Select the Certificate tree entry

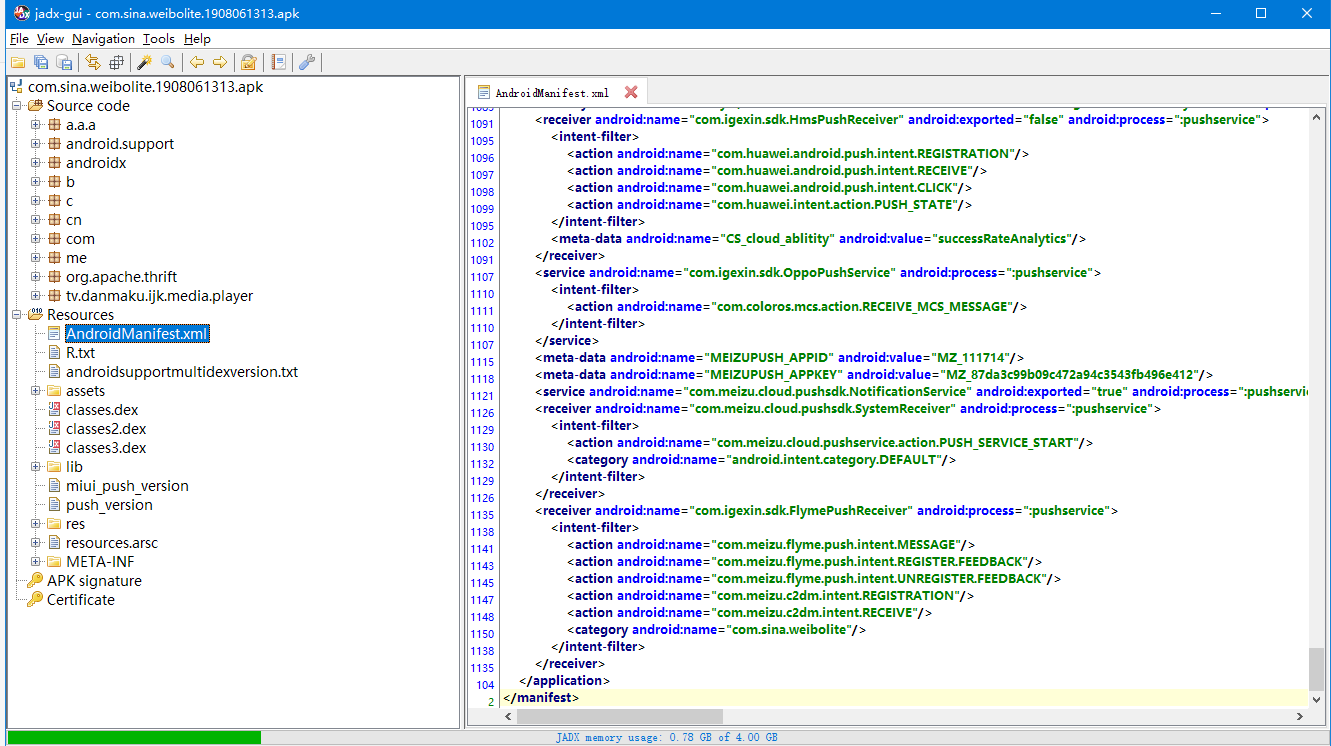click(x=81, y=600)
